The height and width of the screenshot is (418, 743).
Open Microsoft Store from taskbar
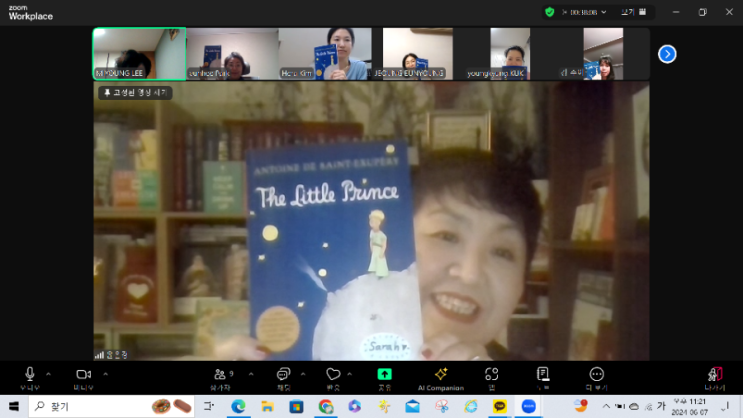coord(297,407)
